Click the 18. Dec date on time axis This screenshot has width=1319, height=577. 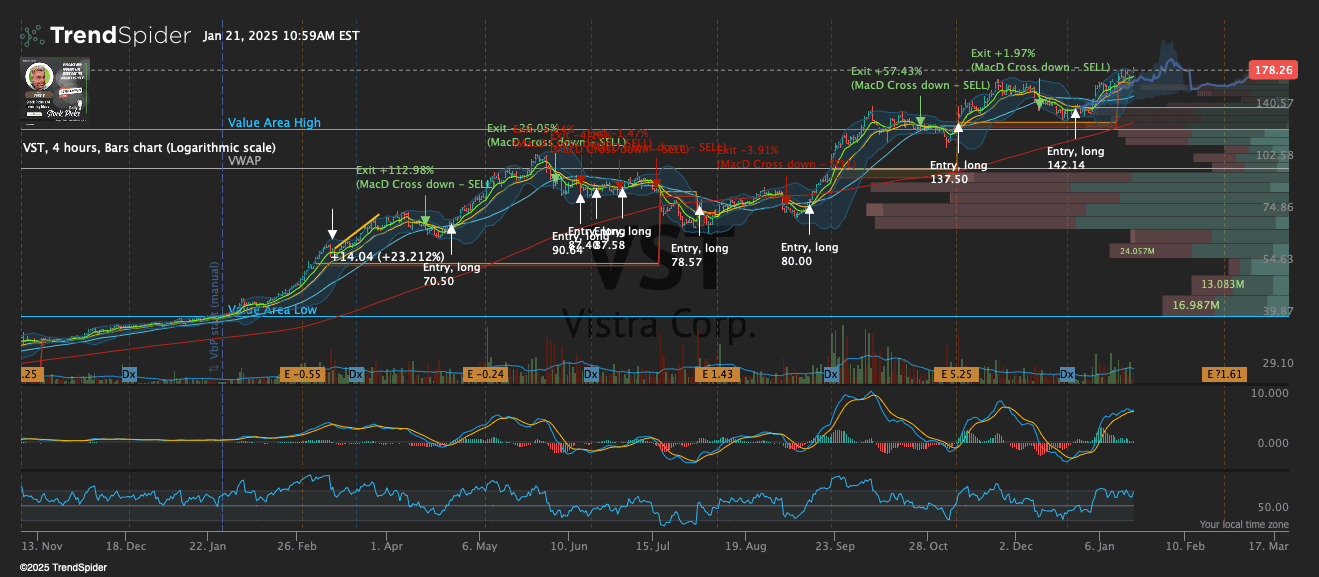click(126, 548)
